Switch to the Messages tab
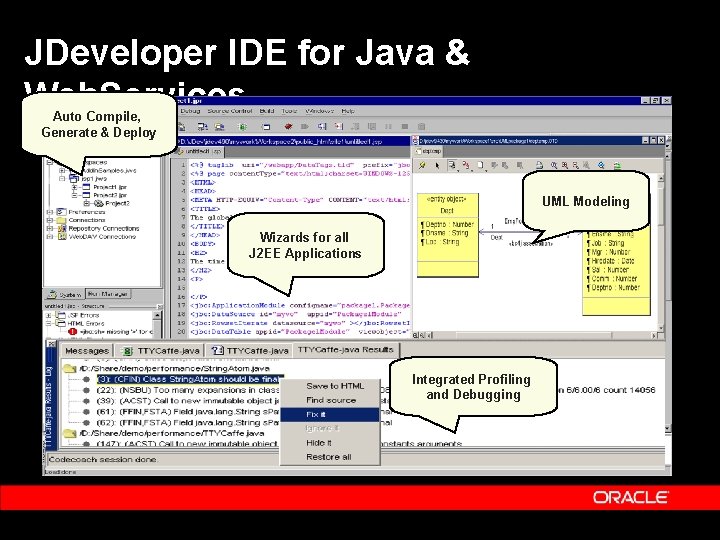 (x=87, y=351)
